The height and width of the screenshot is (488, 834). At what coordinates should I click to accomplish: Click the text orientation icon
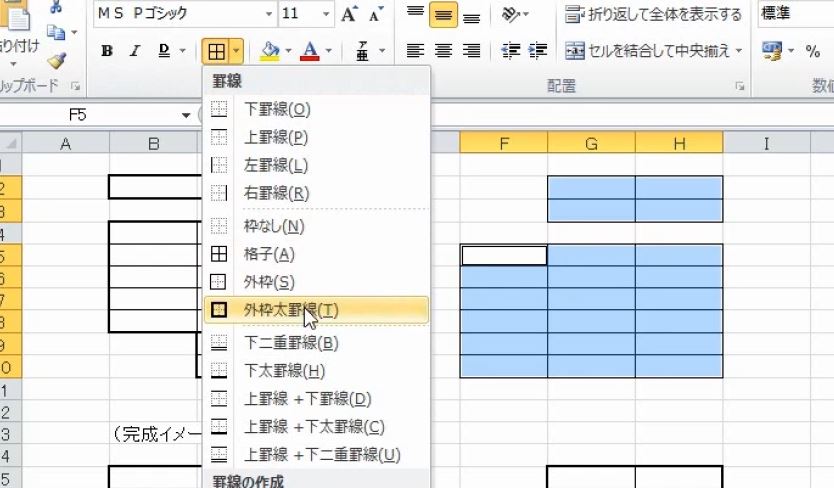[x=511, y=14]
